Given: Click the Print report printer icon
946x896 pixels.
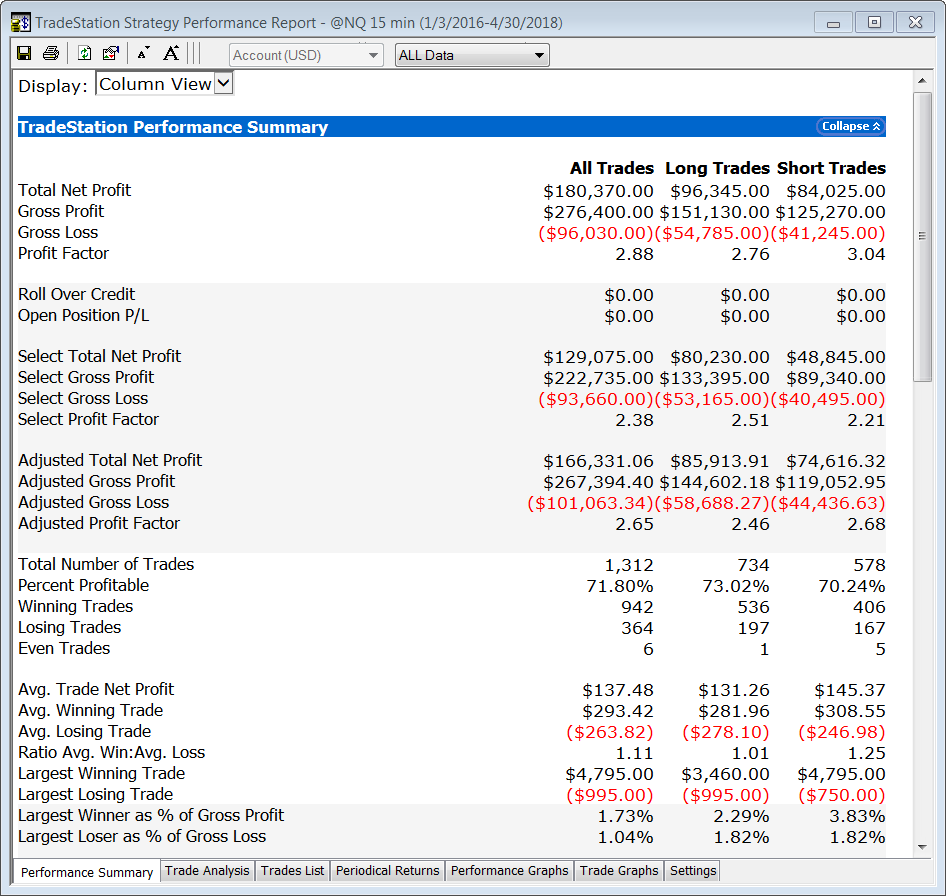Looking at the screenshot, I should pos(51,54).
